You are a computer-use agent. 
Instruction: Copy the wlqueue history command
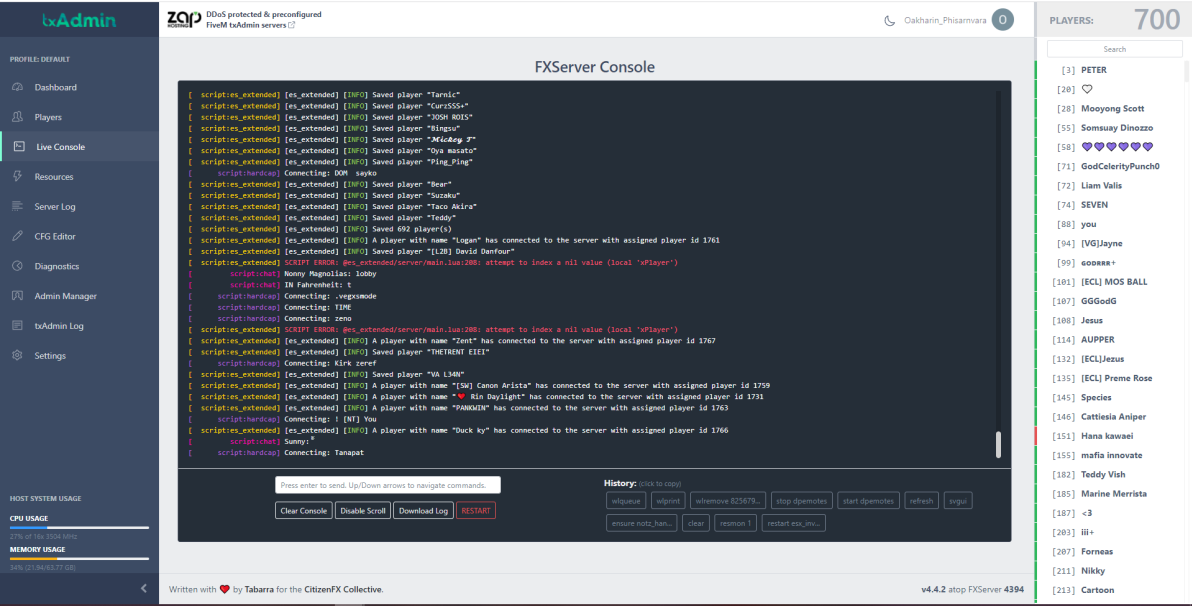626,500
